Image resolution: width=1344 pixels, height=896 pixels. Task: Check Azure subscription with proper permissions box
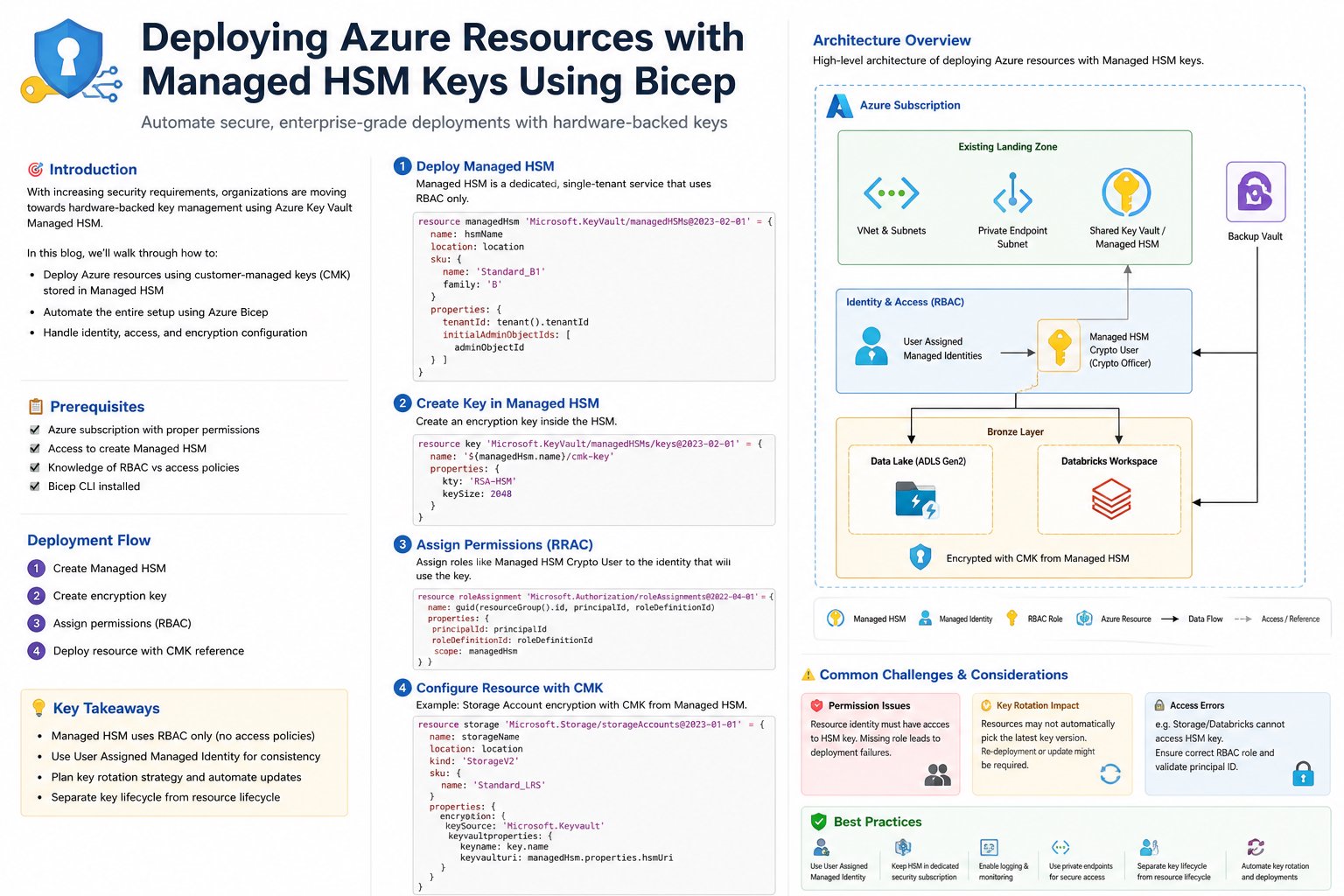coord(35,430)
